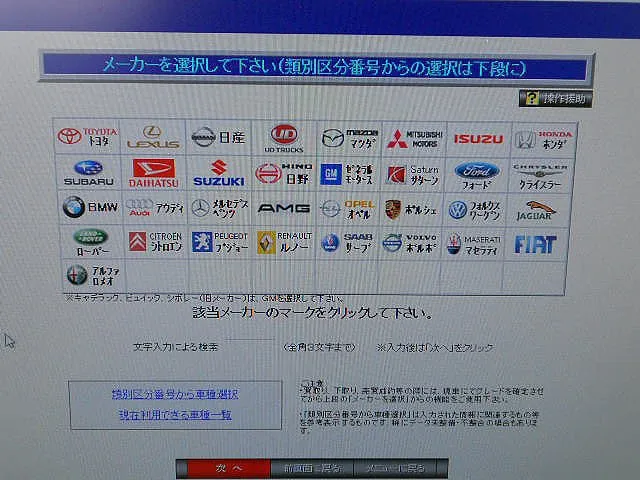The image size is (640, 480).
Task: Choose the Land Rover logo
Action: pos(91,242)
